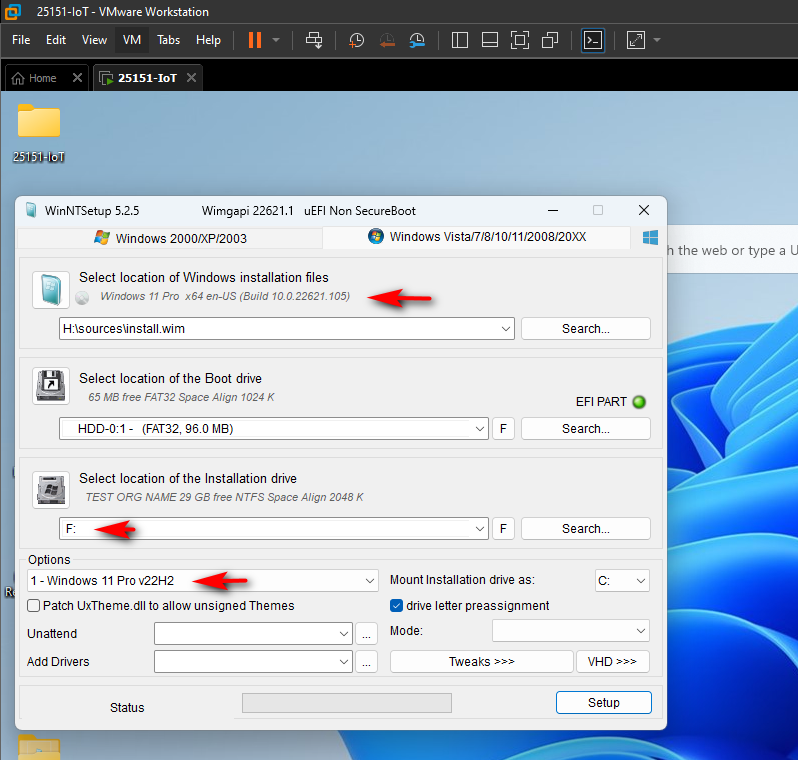Expand the stretch display dropdown arrow
This screenshot has height=760, width=798.
point(657,40)
